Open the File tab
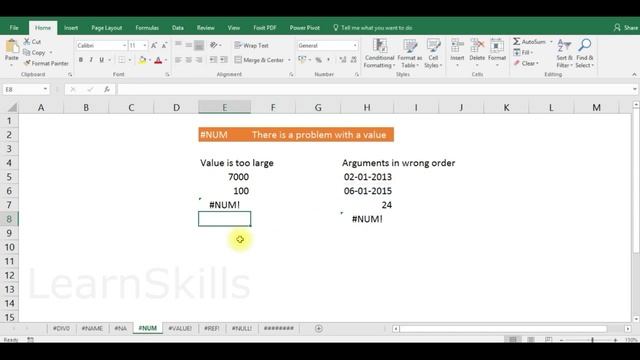This screenshot has width=640, height=360. pyautogui.click(x=14, y=28)
